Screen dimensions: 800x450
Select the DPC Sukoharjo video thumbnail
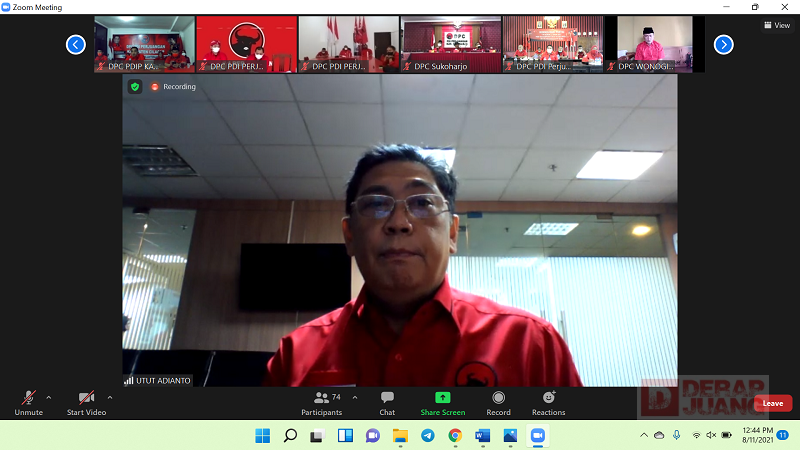tap(450, 44)
